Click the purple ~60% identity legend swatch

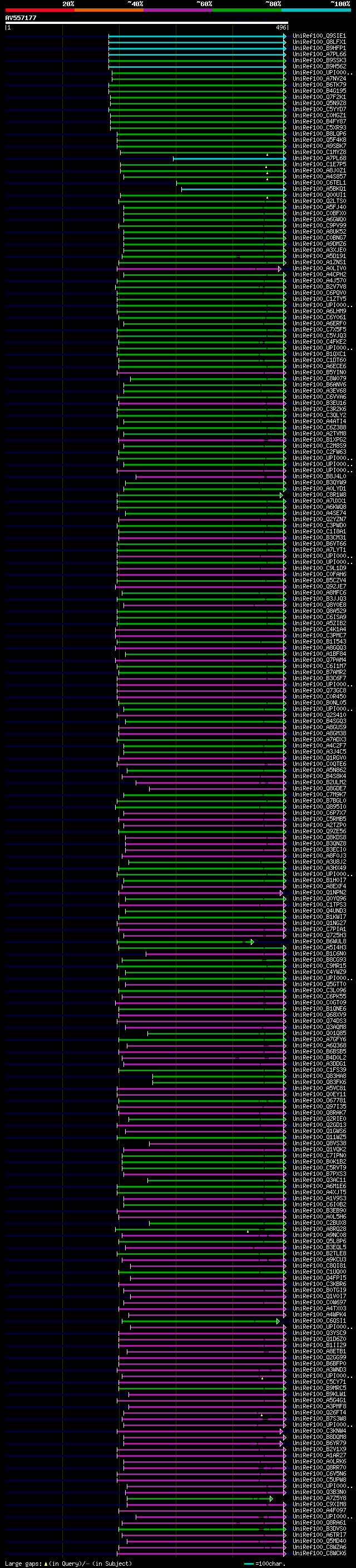[x=177, y=10]
